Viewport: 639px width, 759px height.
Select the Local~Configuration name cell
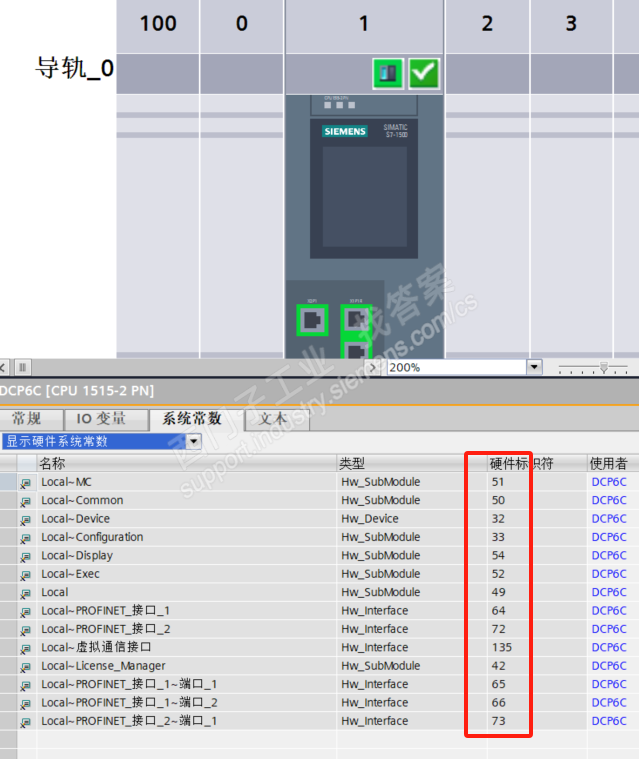coord(187,537)
